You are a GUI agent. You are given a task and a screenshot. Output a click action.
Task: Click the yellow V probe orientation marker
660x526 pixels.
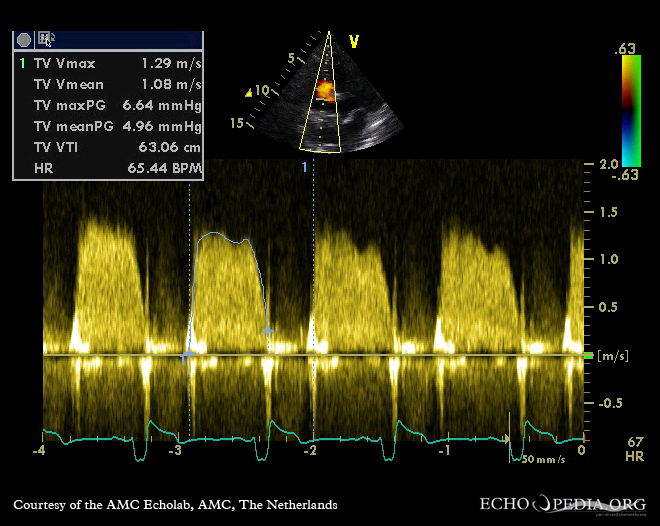(x=353, y=41)
